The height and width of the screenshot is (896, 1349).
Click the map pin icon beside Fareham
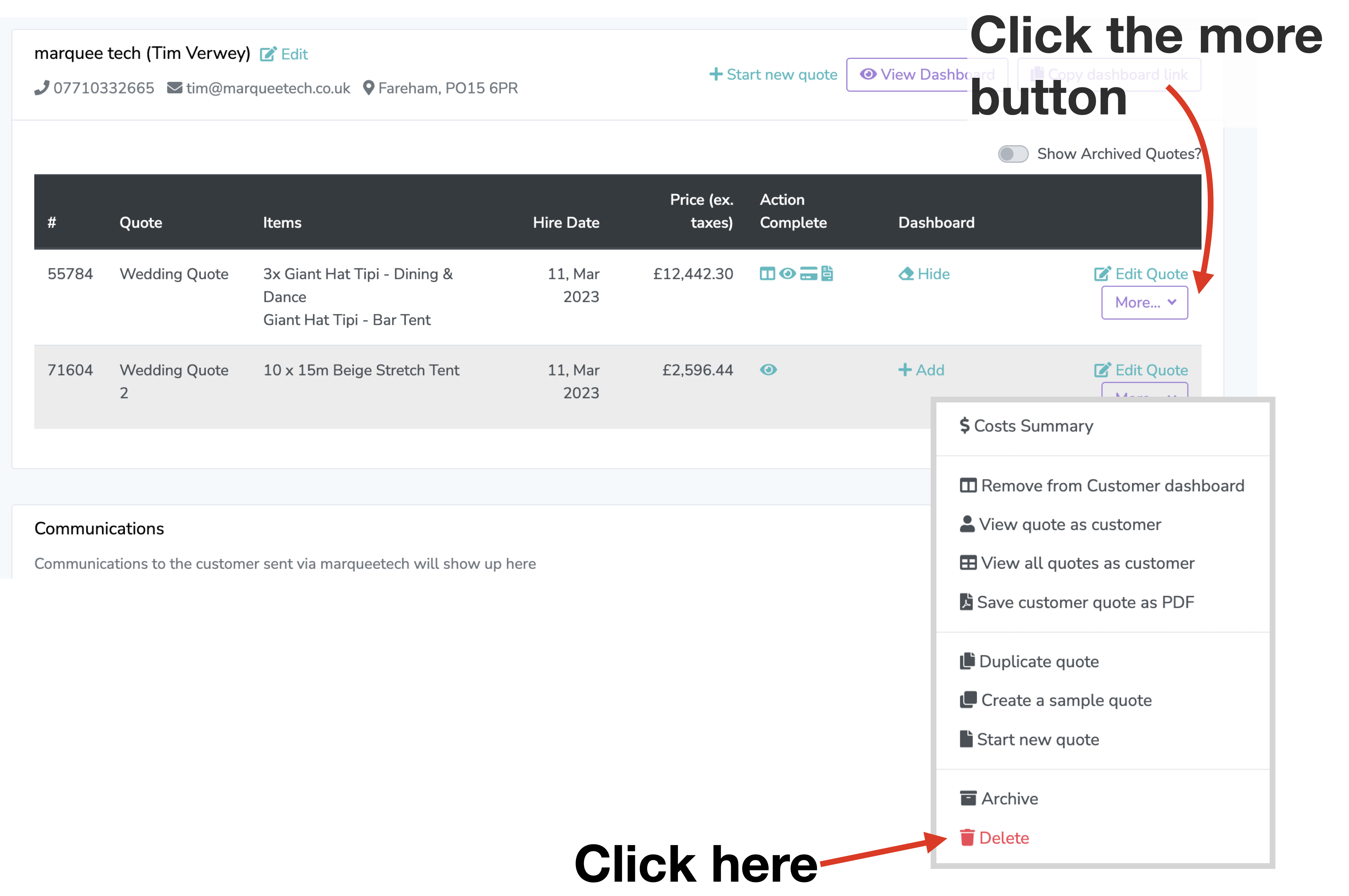tap(369, 88)
